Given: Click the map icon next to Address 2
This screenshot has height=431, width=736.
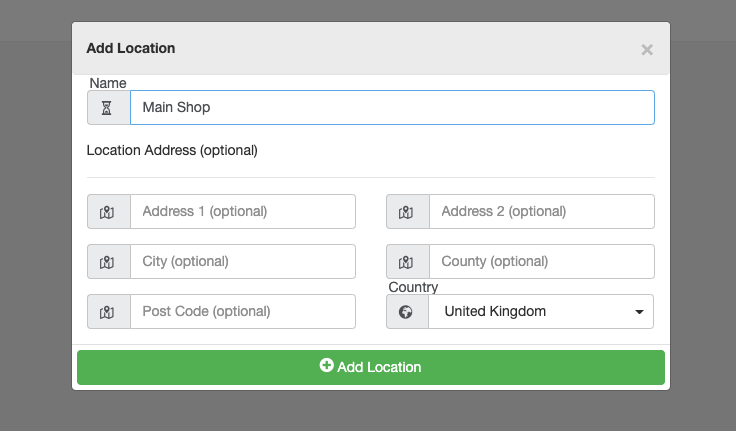Looking at the screenshot, I should (407, 212).
